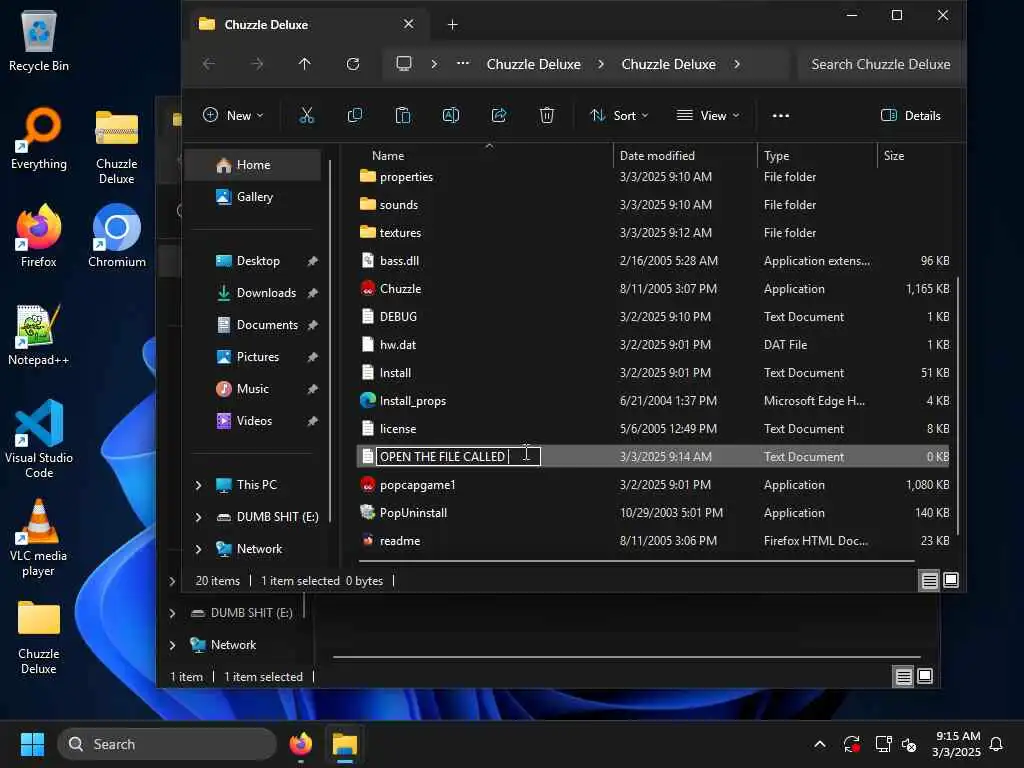
Task: Expand the Network node in front window
Action: 199,549
